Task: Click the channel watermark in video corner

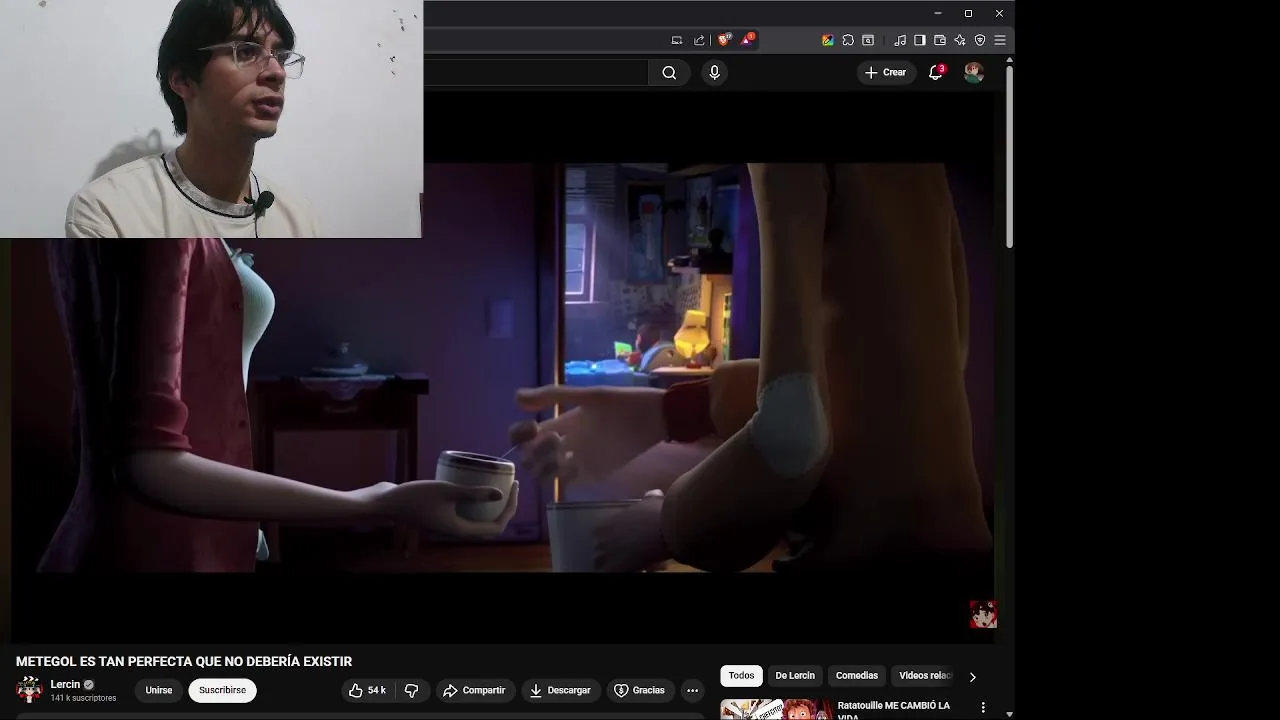Action: (x=983, y=614)
